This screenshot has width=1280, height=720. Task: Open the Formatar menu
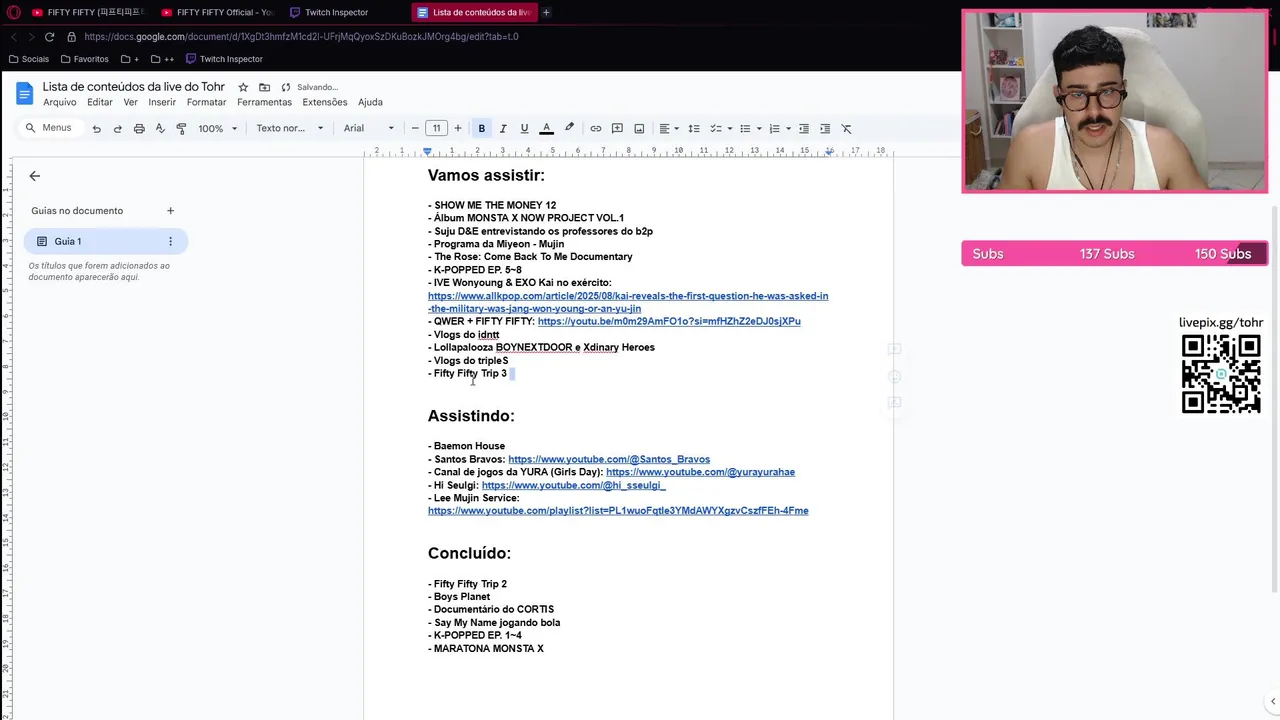206,102
